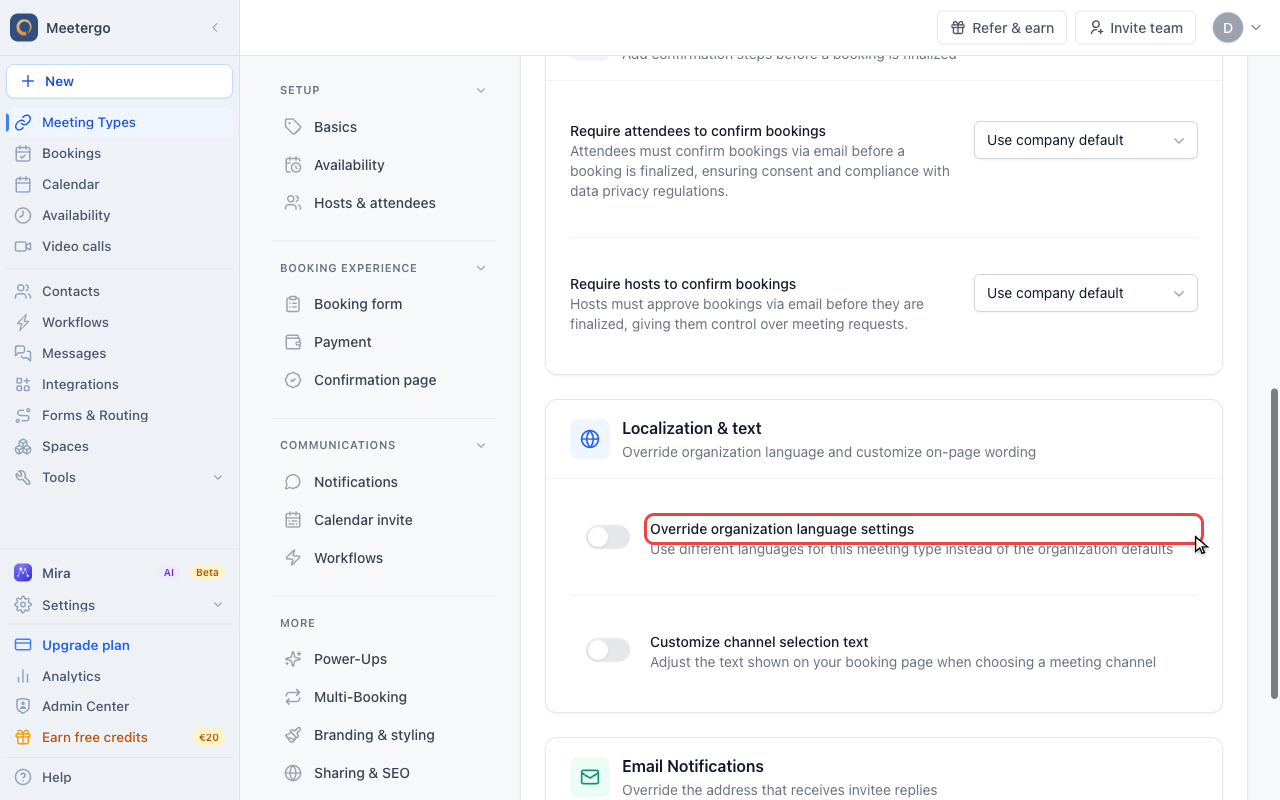Click the Beta badge next to Mira
Screen dimensions: 1280x800
click(207, 573)
